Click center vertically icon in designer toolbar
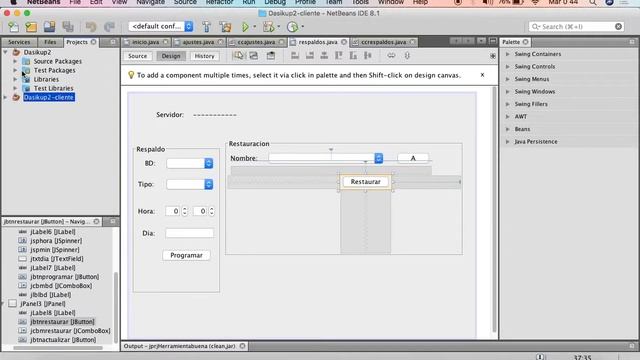This screenshot has width=640, height=360. (368, 56)
